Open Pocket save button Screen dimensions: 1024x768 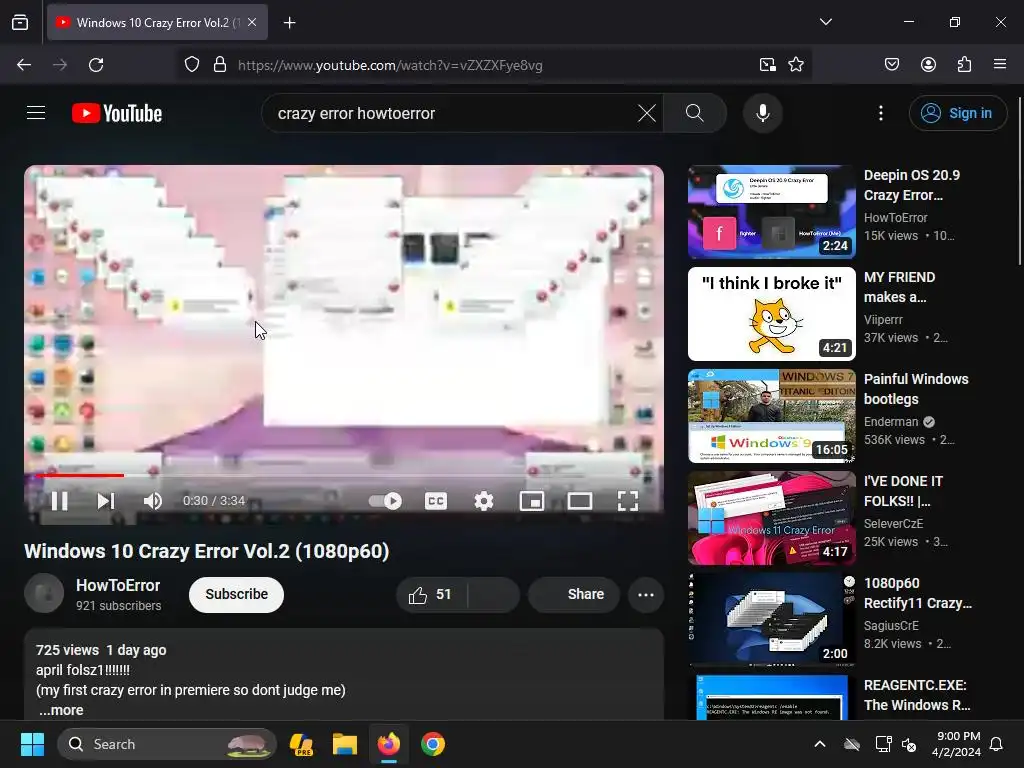click(x=891, y=65)
